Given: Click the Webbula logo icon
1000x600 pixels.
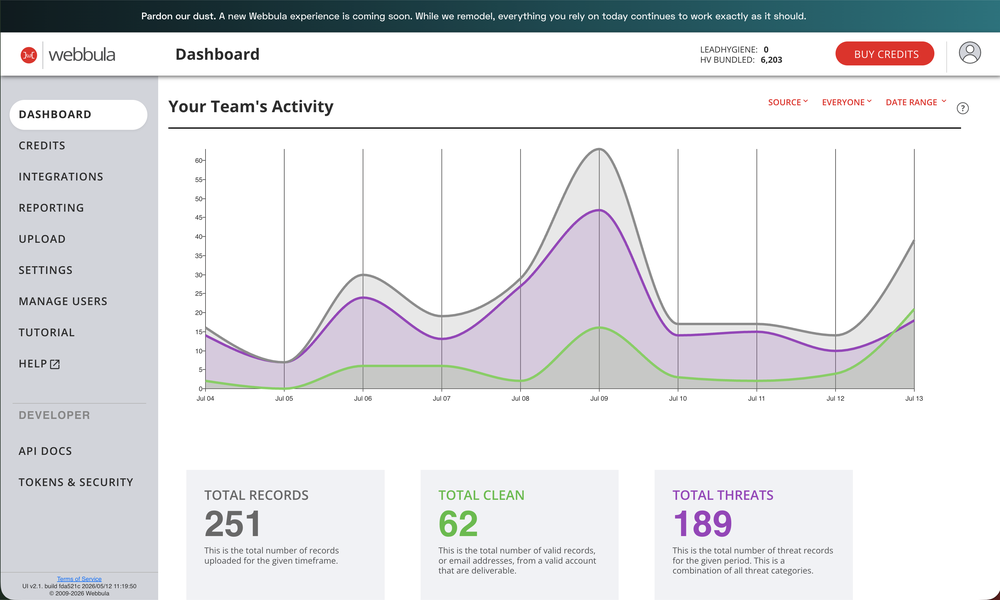Looking at the screenshot, I should [x=29, y=55].
